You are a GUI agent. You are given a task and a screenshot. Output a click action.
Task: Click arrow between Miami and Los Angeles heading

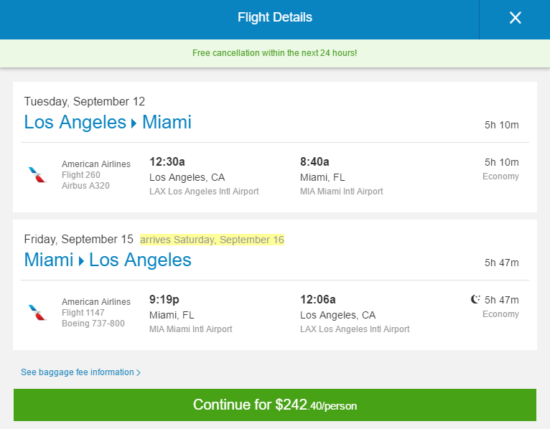point(81,261)
